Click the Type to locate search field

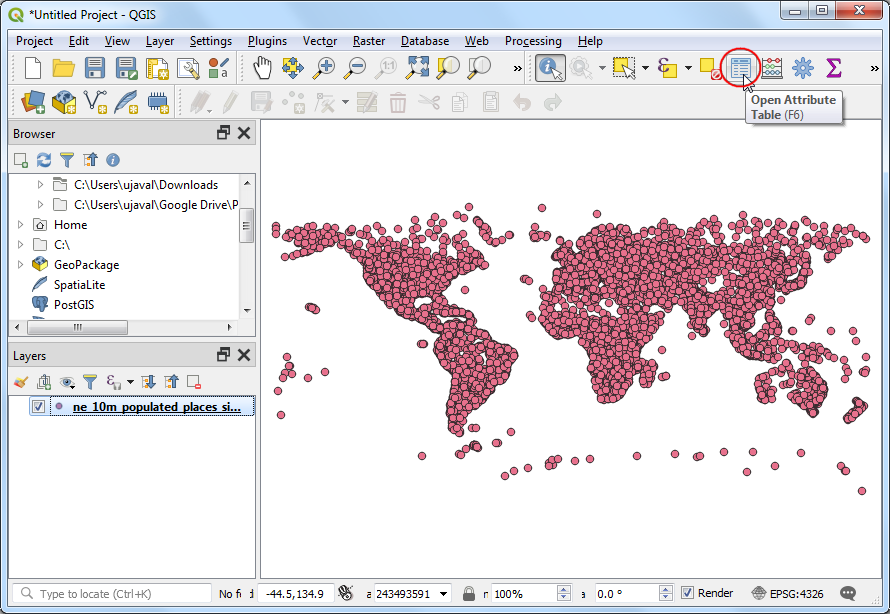pyautogui.click(x=120, y=593)
